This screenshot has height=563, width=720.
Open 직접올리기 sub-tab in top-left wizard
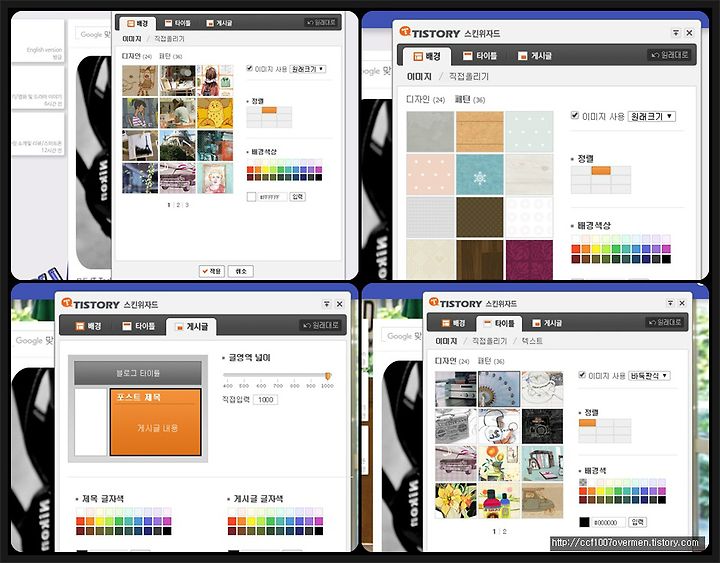coord(169,39)
